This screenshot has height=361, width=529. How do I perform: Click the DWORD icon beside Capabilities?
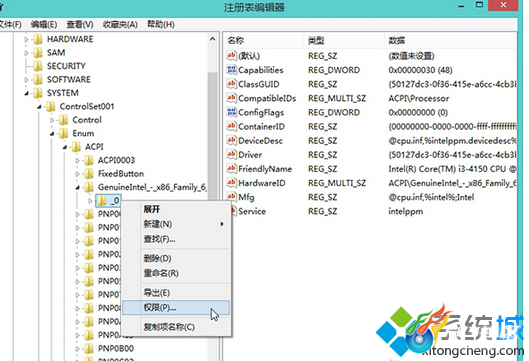(231, 70)
